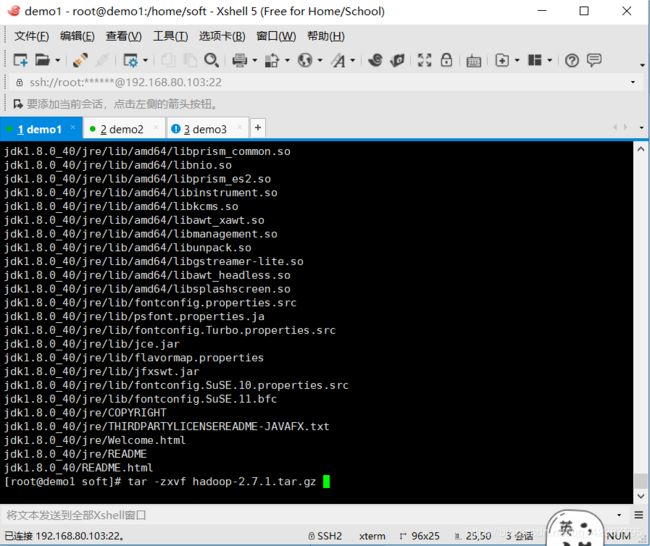The width and height of the screenshot is (650, 546).
Task: Expand the layout icon dropdown arrow
Action: [550, 61]
